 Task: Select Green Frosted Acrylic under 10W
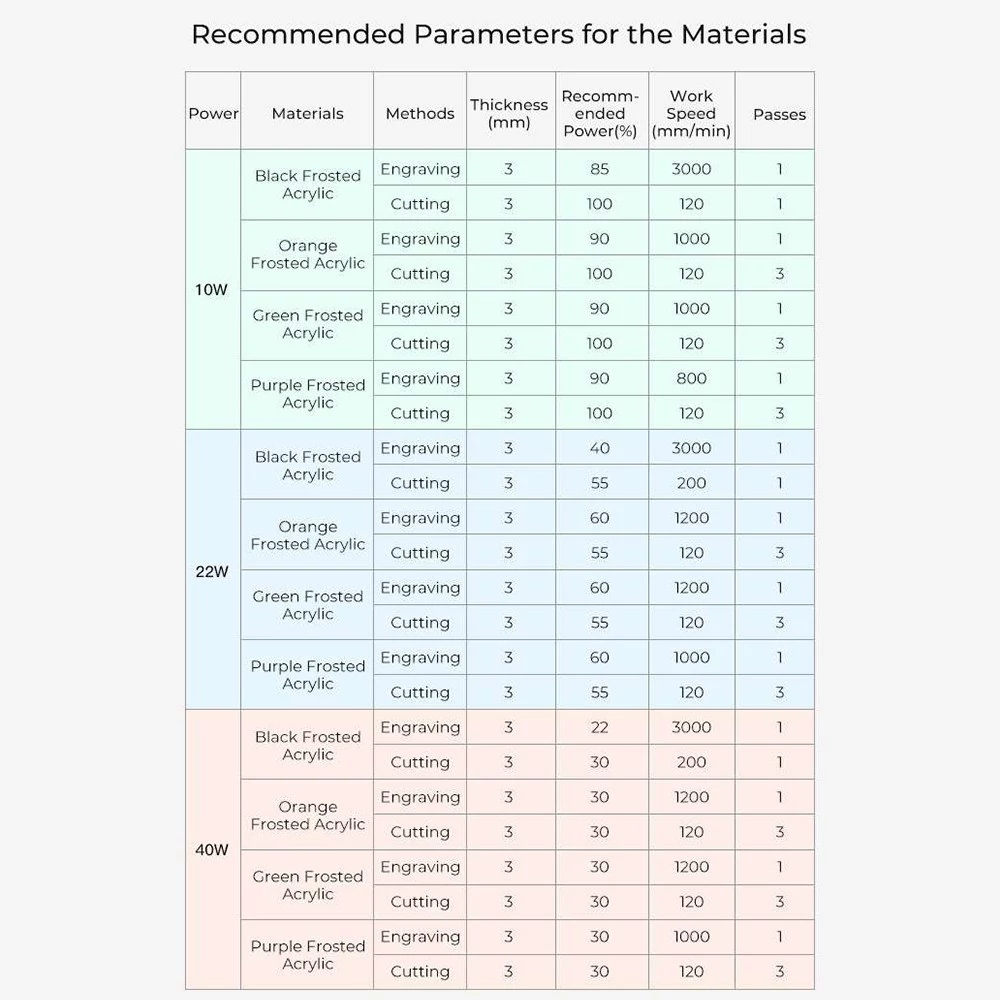[307, 324]
